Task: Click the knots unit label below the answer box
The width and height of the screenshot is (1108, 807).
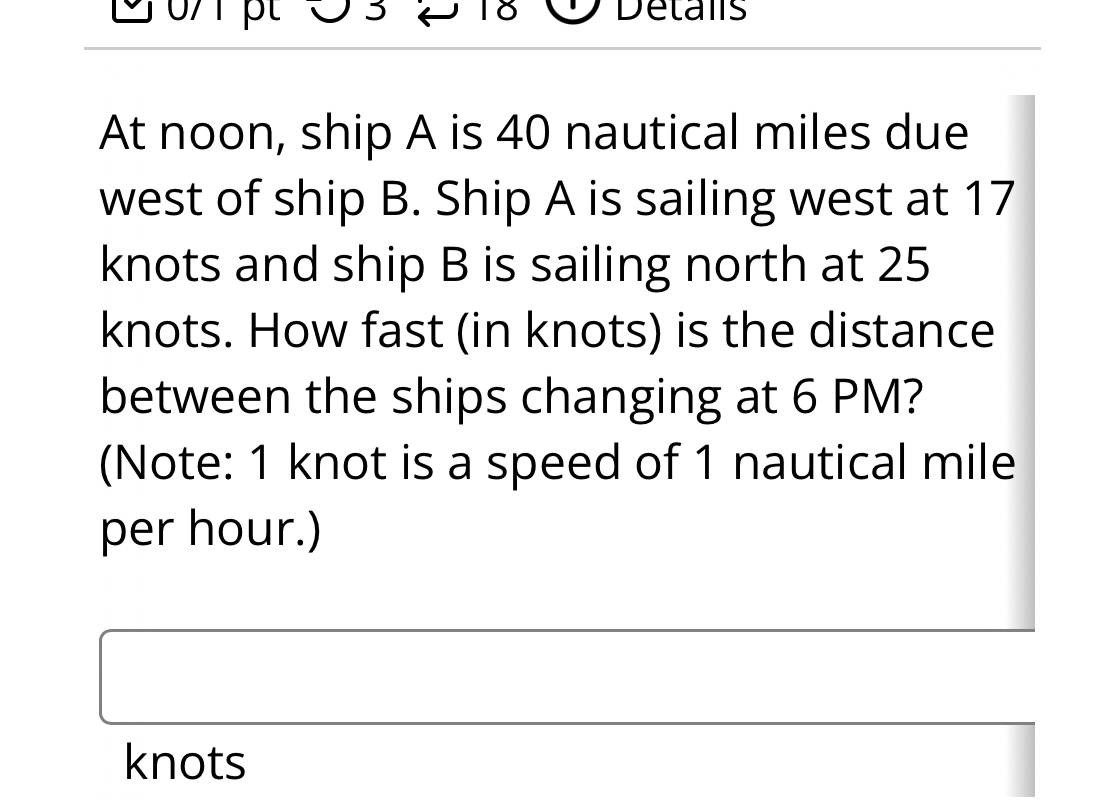Action: click(184, 761)
